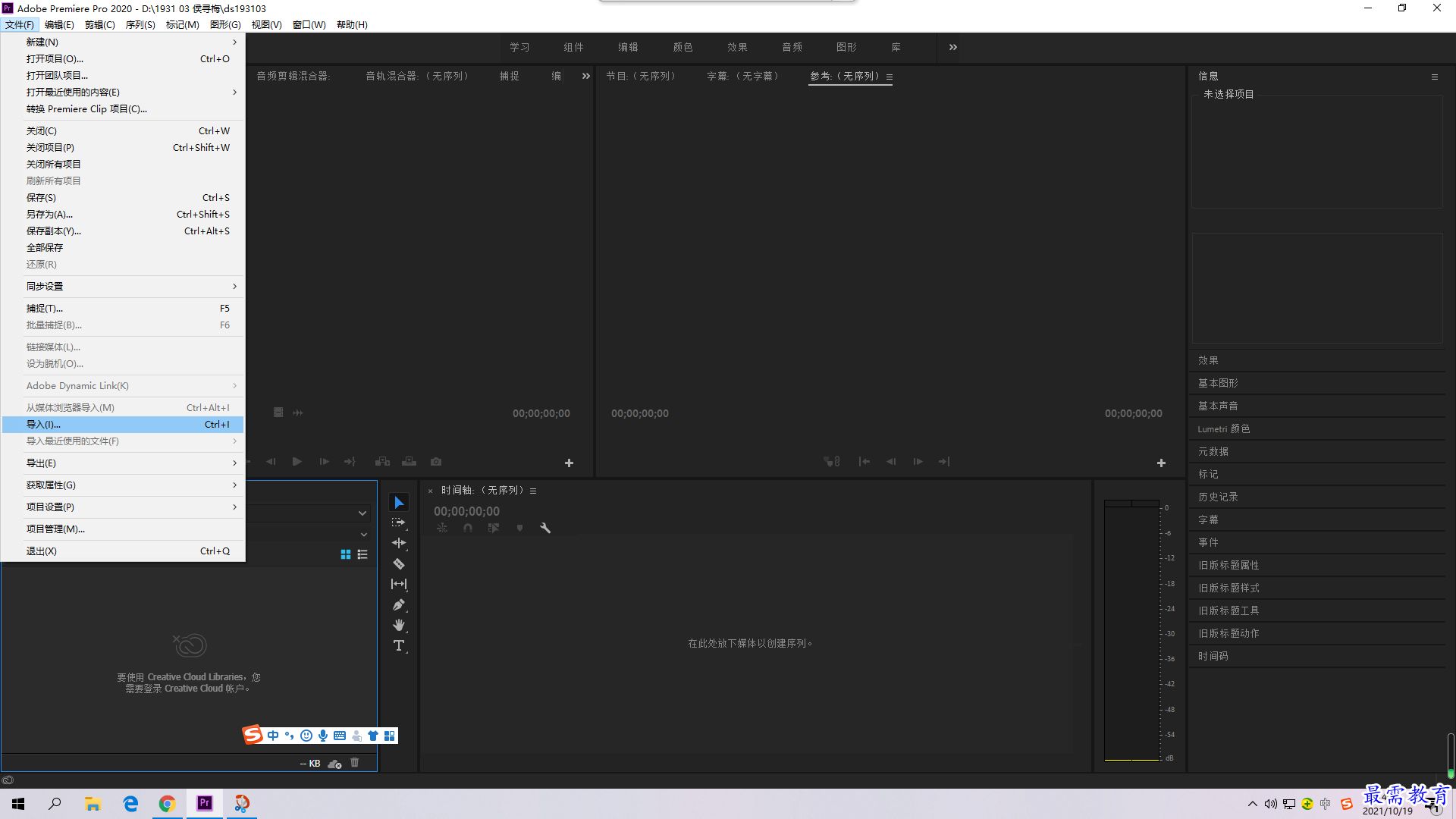The width and height of the screenshot is (1456, 819).
Task: Select the Track Select Forward tool
Action: click(399, 522)
